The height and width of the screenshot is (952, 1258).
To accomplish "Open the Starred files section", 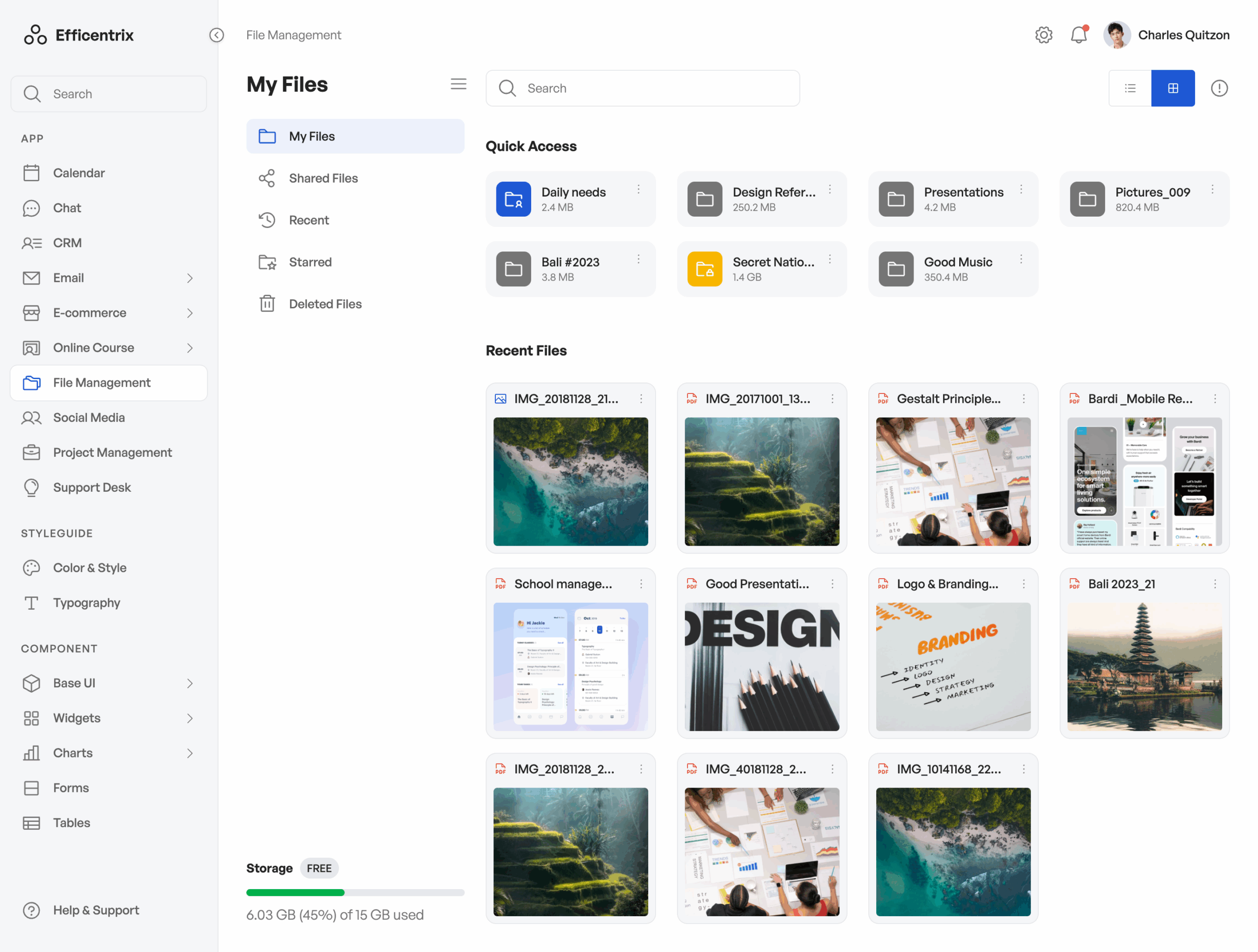I will pos(311,262).
